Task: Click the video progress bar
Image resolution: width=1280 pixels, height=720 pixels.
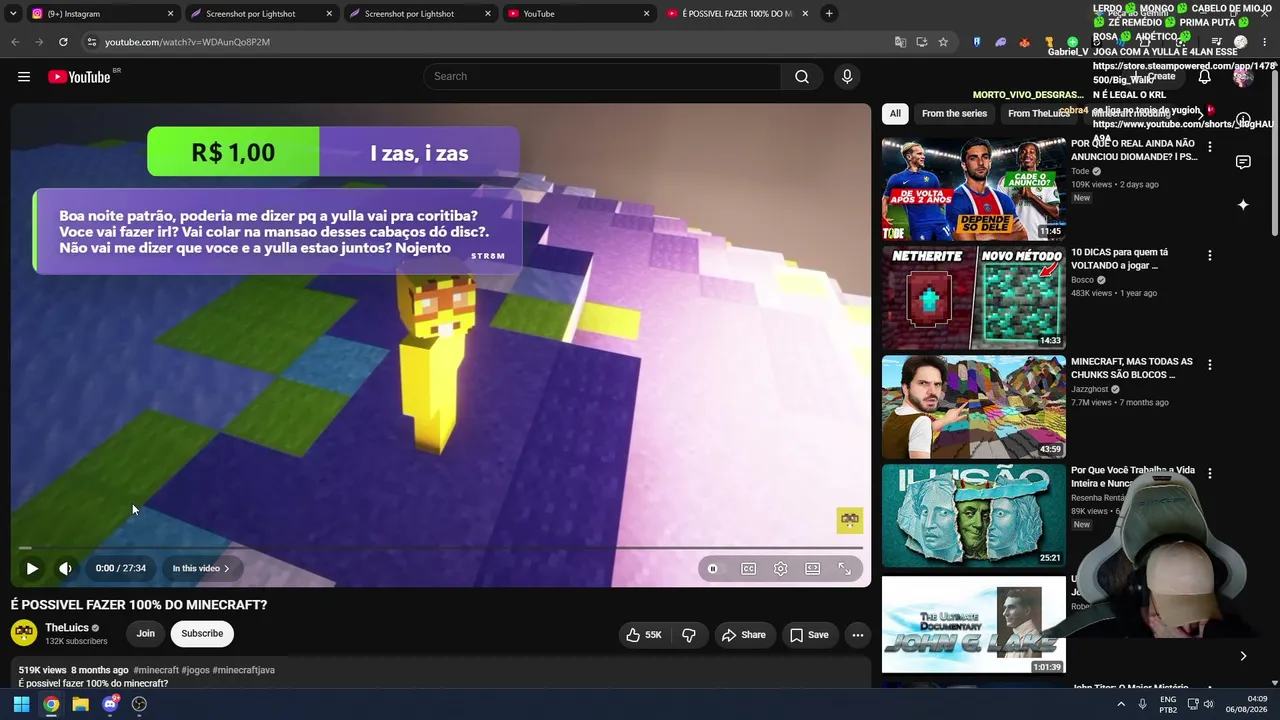Action: 440,548
